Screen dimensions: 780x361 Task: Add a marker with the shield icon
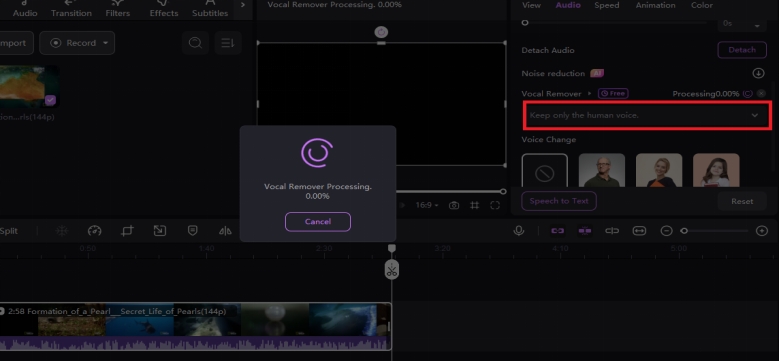[x=193, y=230]
